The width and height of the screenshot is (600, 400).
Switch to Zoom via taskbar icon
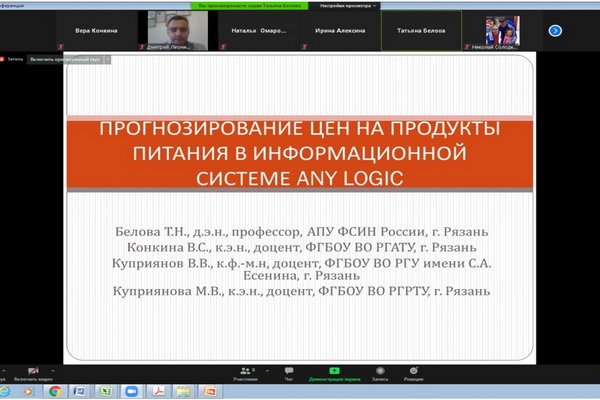click(x=131, y=391)
